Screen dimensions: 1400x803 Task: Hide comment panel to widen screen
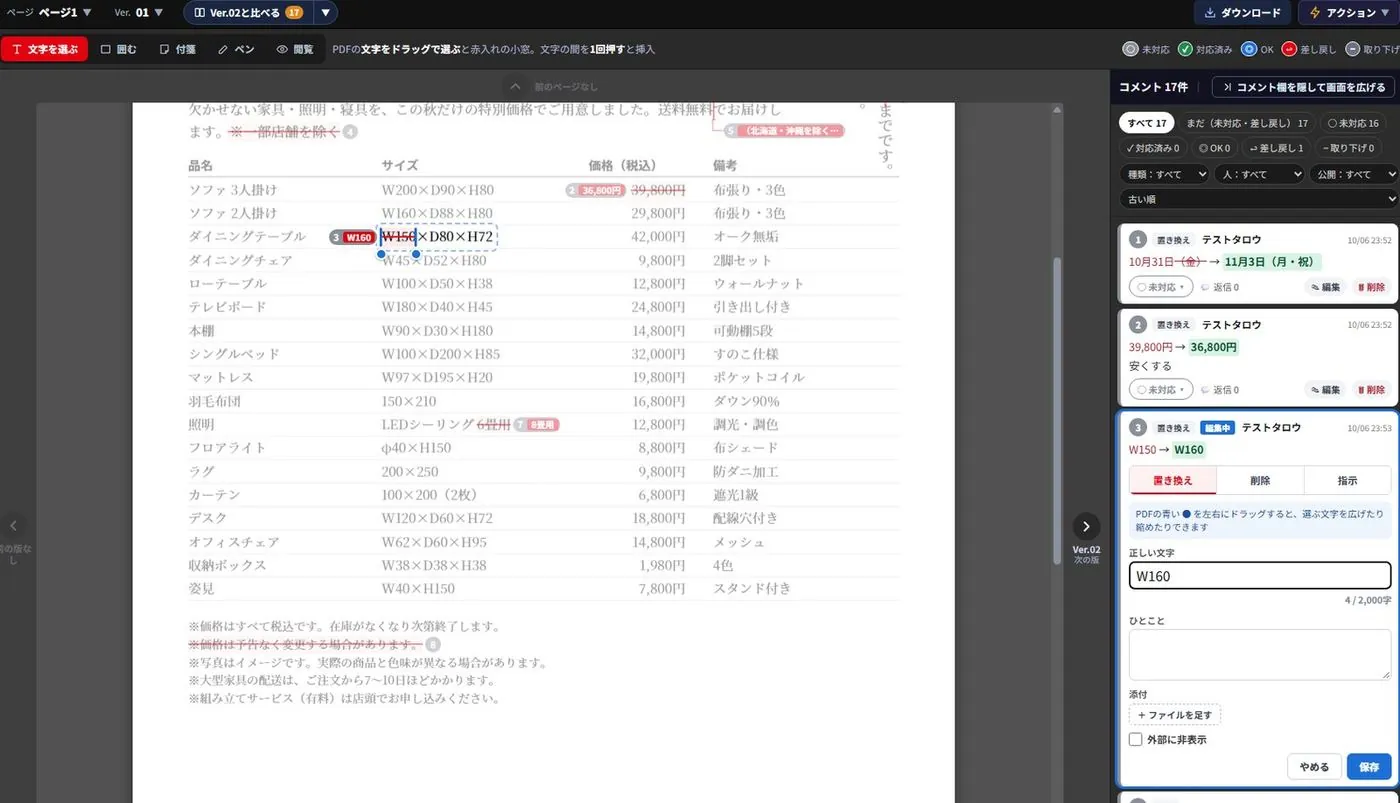tap(1304, 87)
